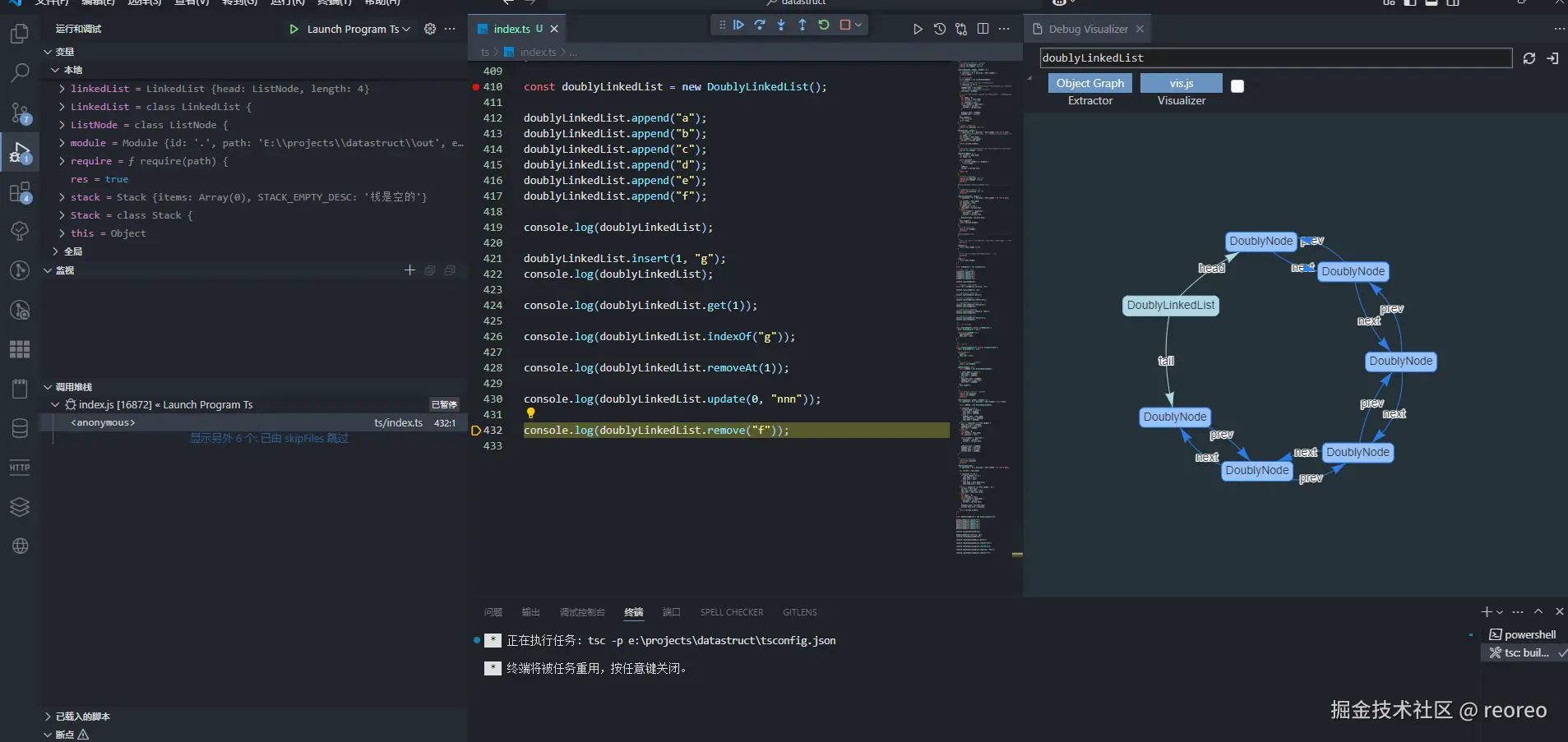Choose the vis.js visualizer button

pos(1181,84)
